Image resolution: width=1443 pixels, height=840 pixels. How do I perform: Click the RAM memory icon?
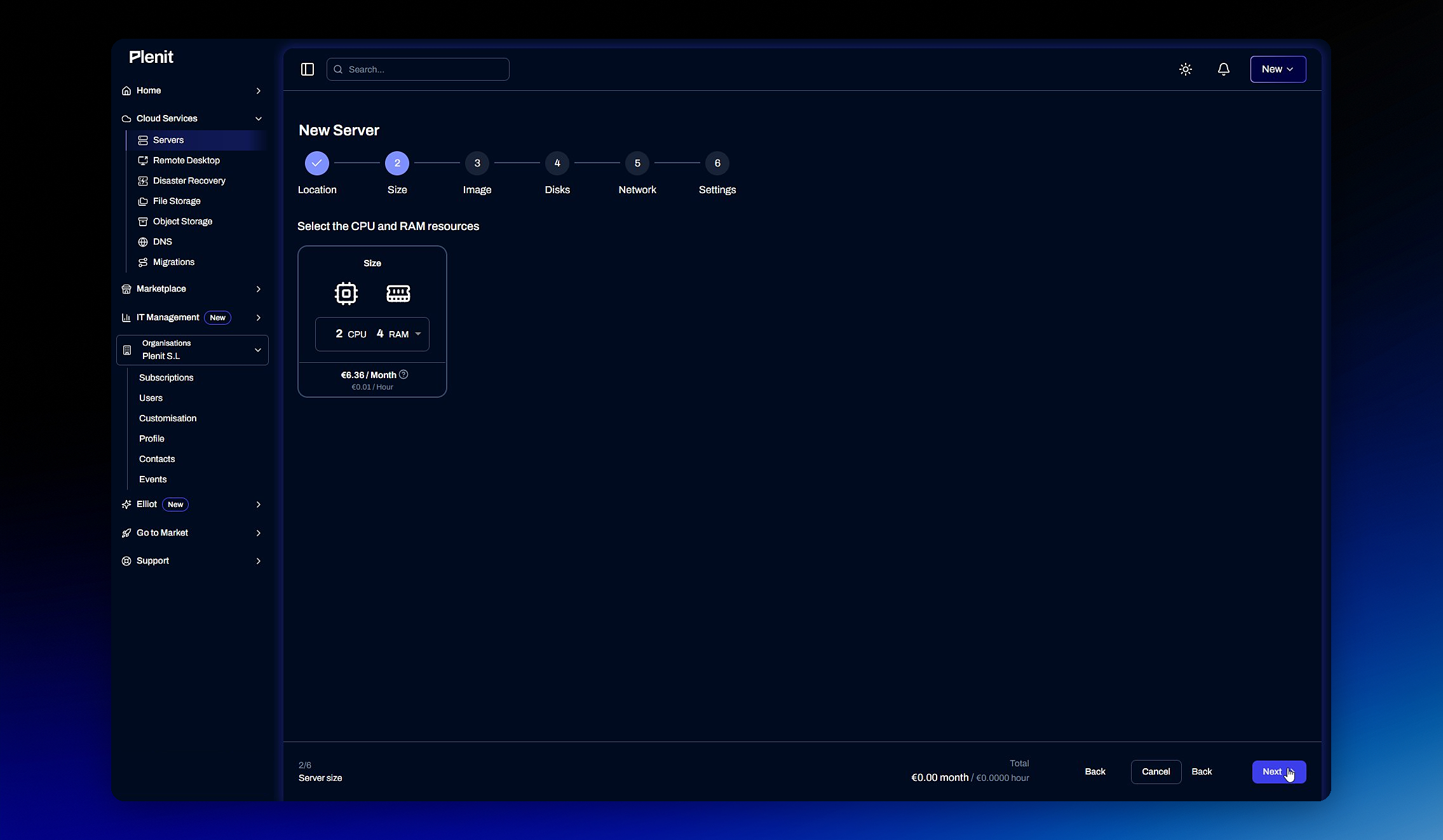pos(398,294)
